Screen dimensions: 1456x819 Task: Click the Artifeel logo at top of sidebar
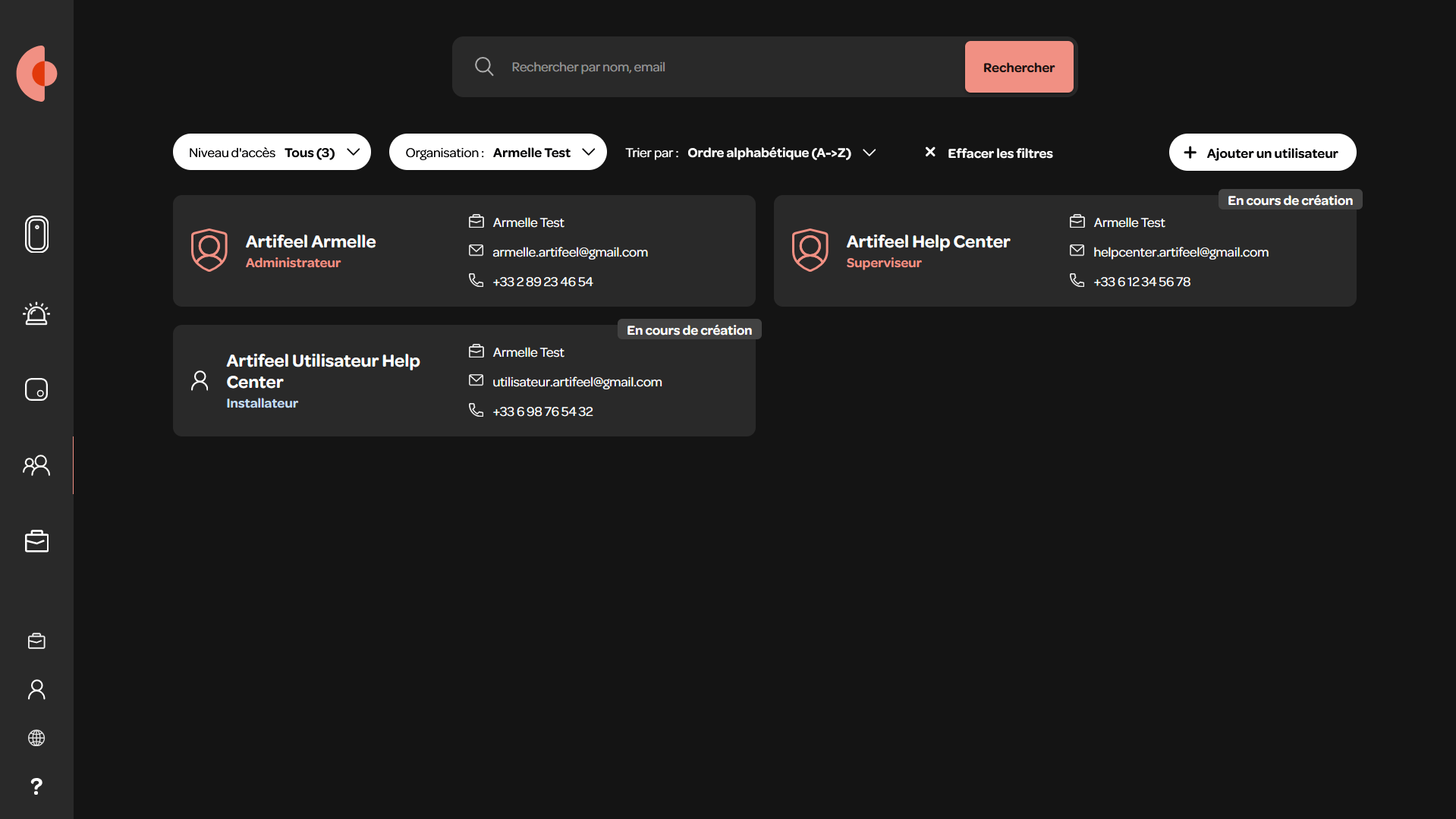(x=37, y=74)
